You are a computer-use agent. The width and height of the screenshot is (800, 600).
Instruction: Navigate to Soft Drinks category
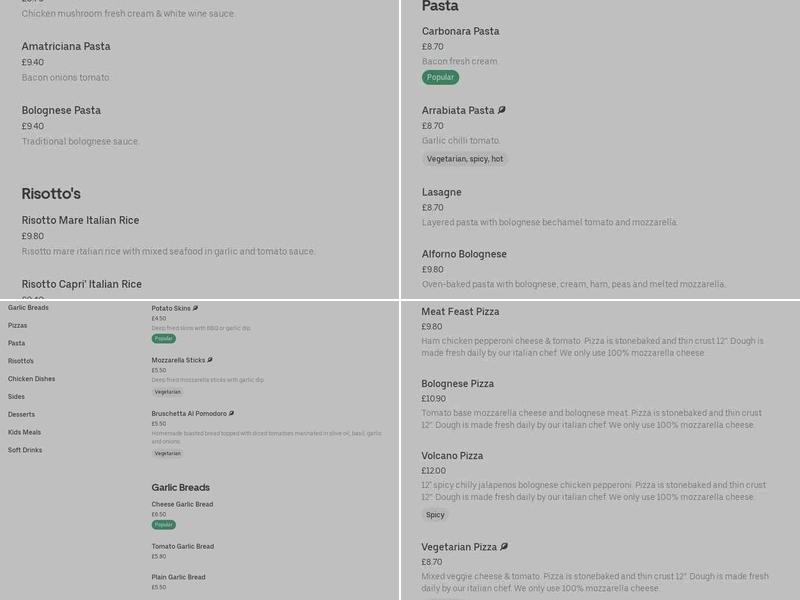tap(25, 450)
